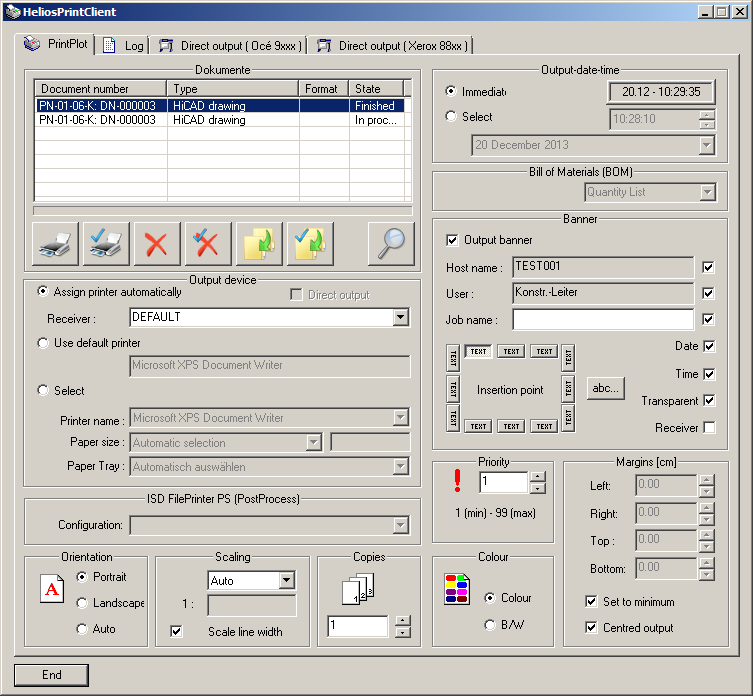Select the left-side lower vertical TEXT insertion point
This screenshot has height=696, width=753.
(453, 418)
